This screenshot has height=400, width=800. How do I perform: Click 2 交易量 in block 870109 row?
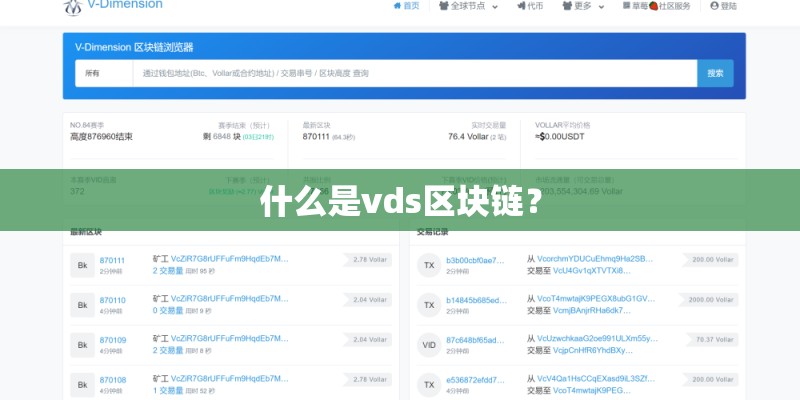pos(168,351)
